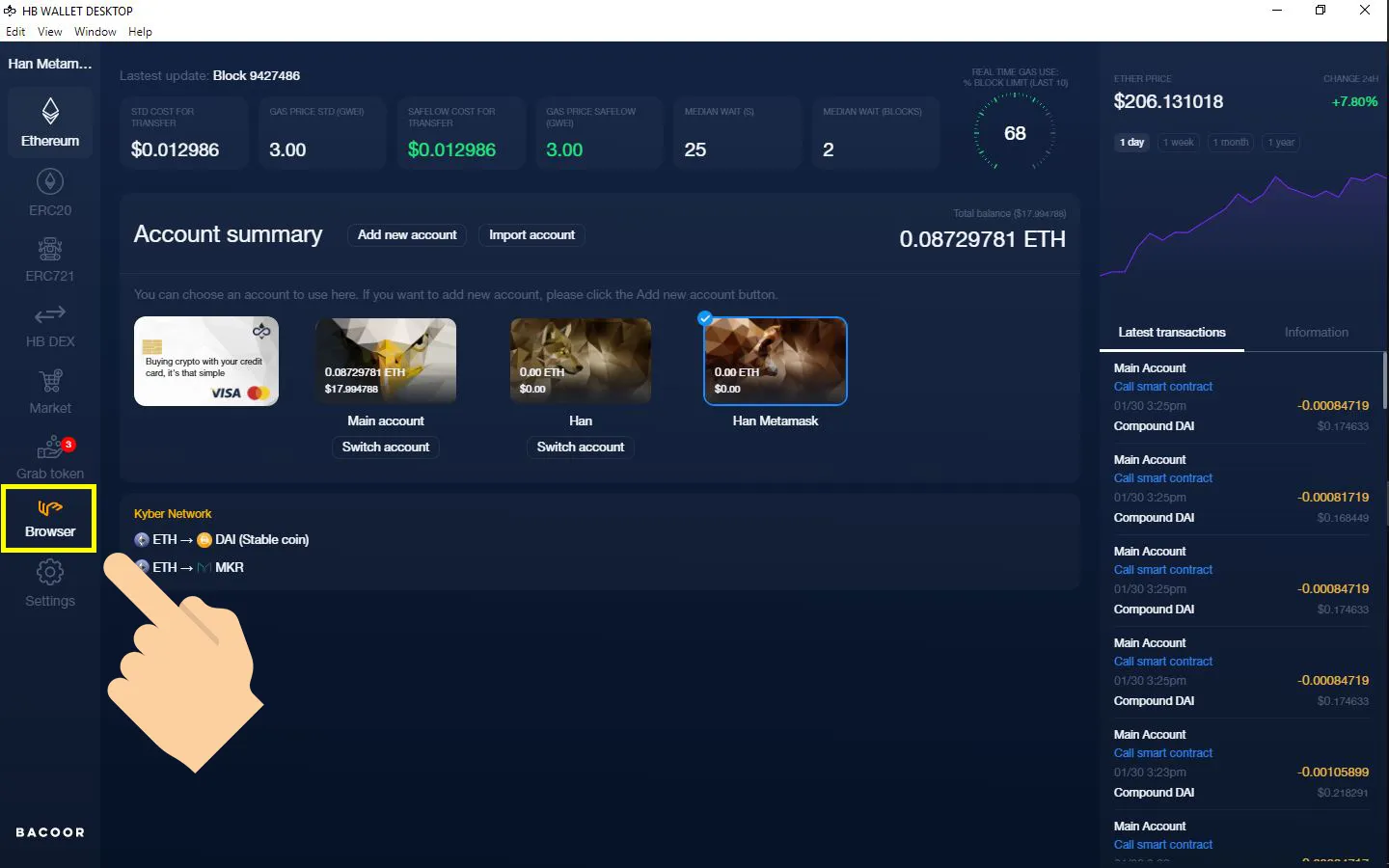This screenshot has width=1389, height=868.
Task: Switch price chart to 1 year range
Action: coord(1280,142)
